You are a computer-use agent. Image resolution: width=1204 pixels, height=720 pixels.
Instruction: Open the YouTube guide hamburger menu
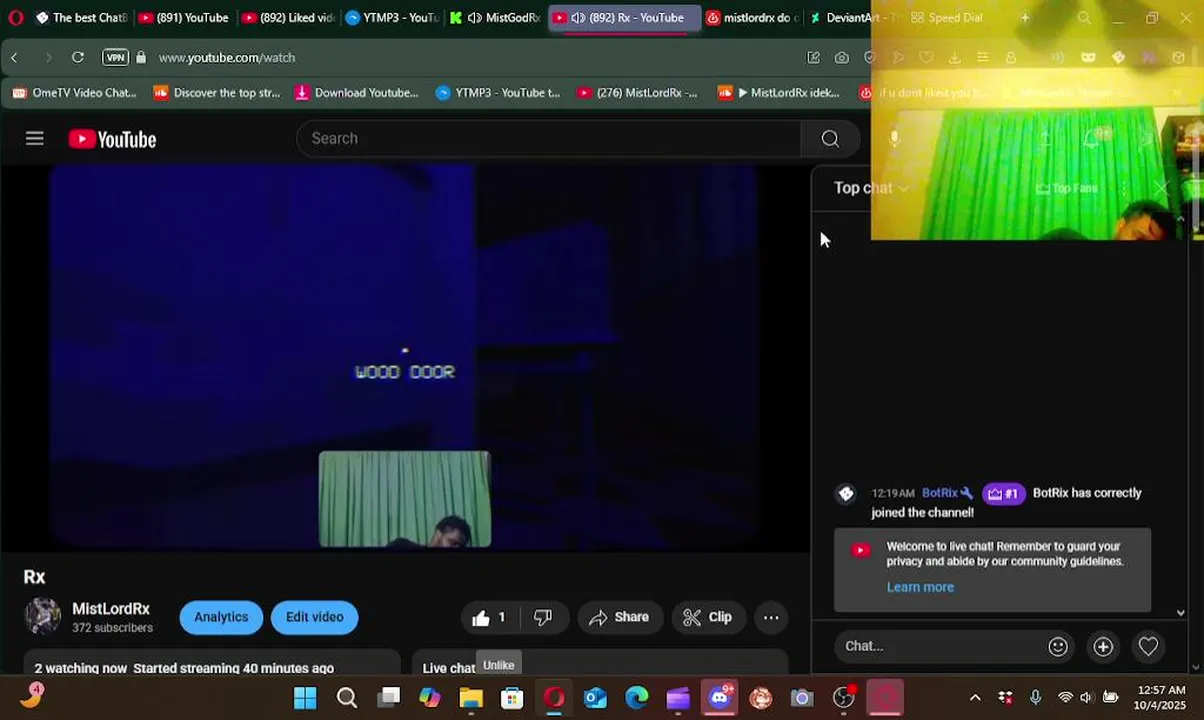[35, 139]
